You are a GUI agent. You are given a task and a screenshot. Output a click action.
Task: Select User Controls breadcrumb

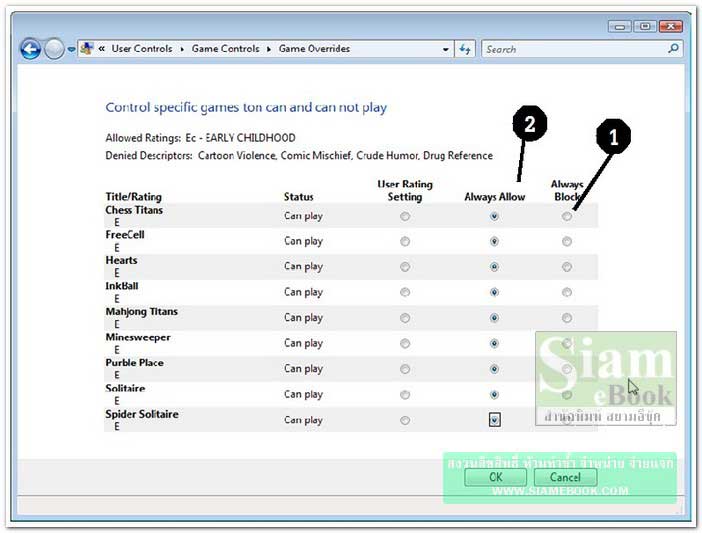coord(142,49)
